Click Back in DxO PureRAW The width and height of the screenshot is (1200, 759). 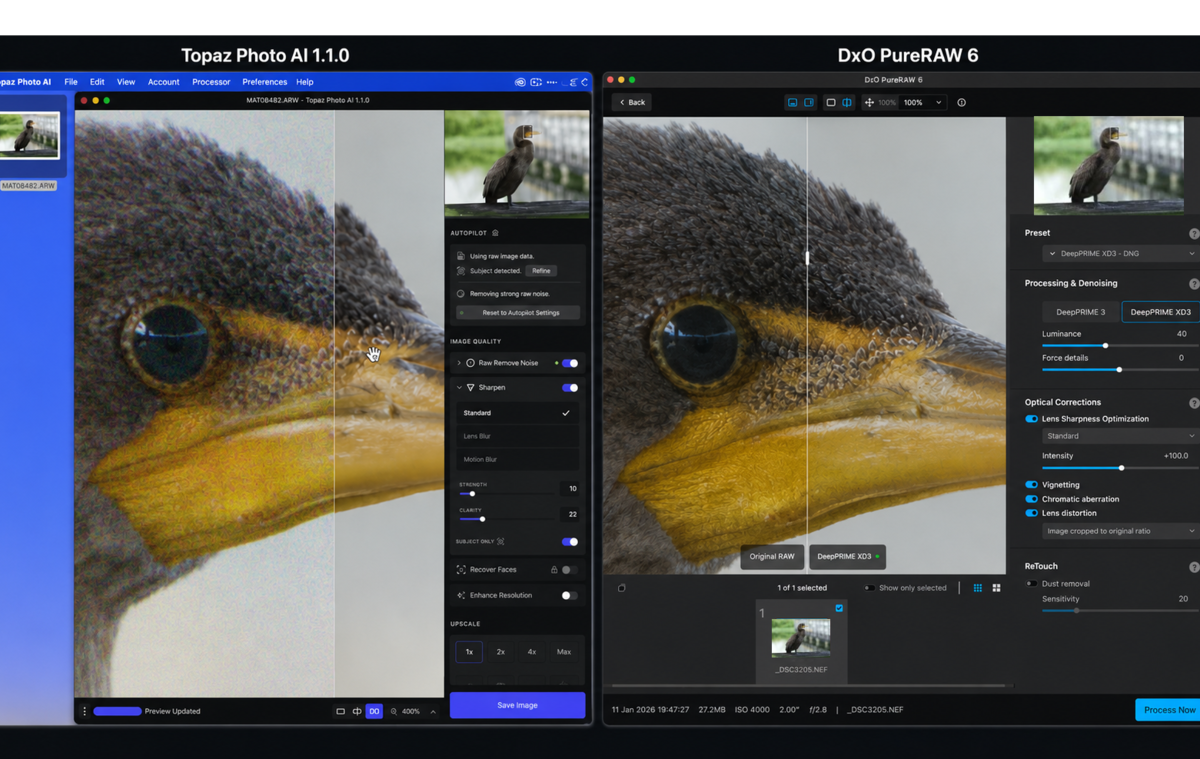[632, 102]
